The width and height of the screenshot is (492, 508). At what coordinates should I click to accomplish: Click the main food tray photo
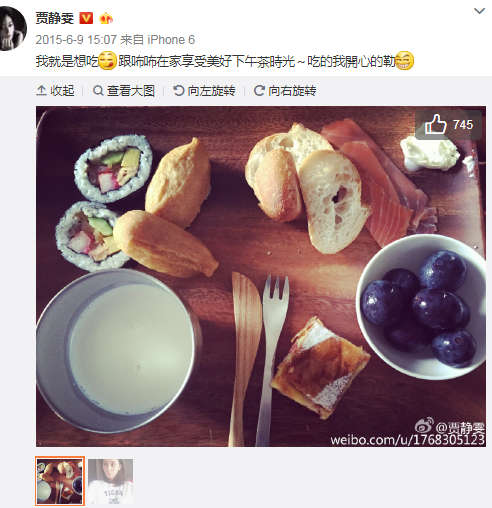[261, 277]
